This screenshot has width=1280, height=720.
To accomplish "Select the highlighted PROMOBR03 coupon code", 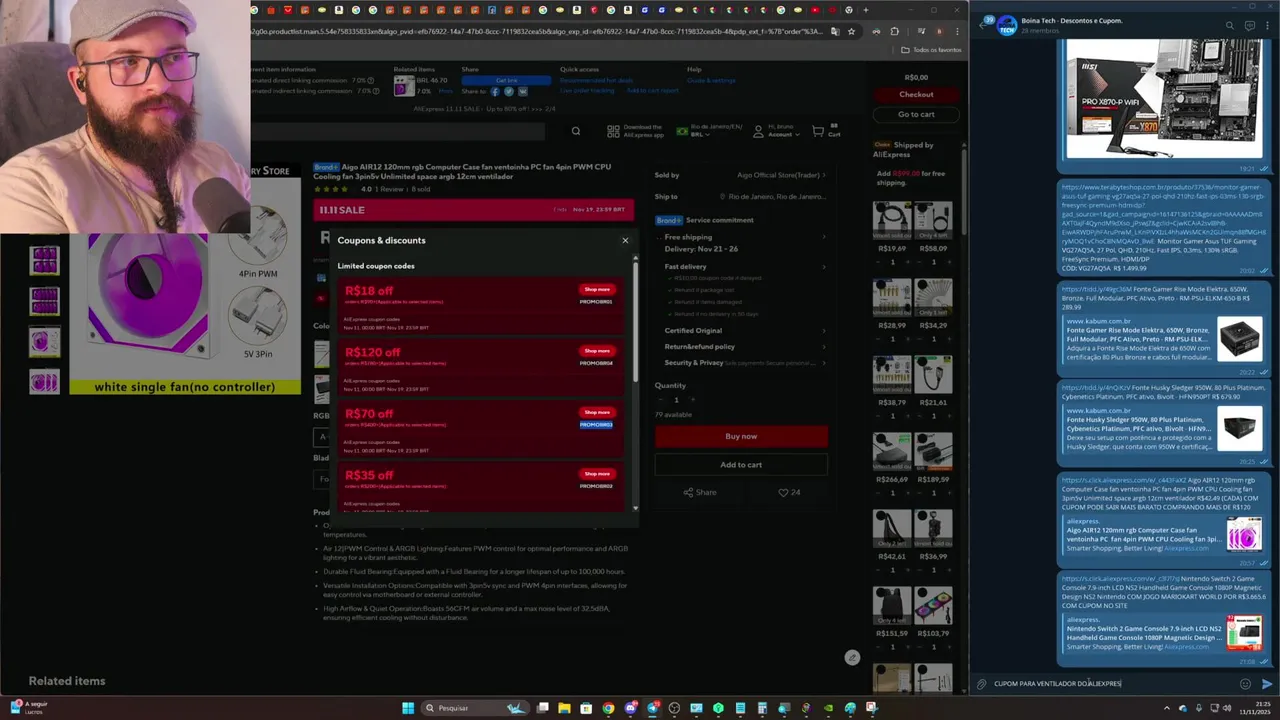I will tap(596, 424).
